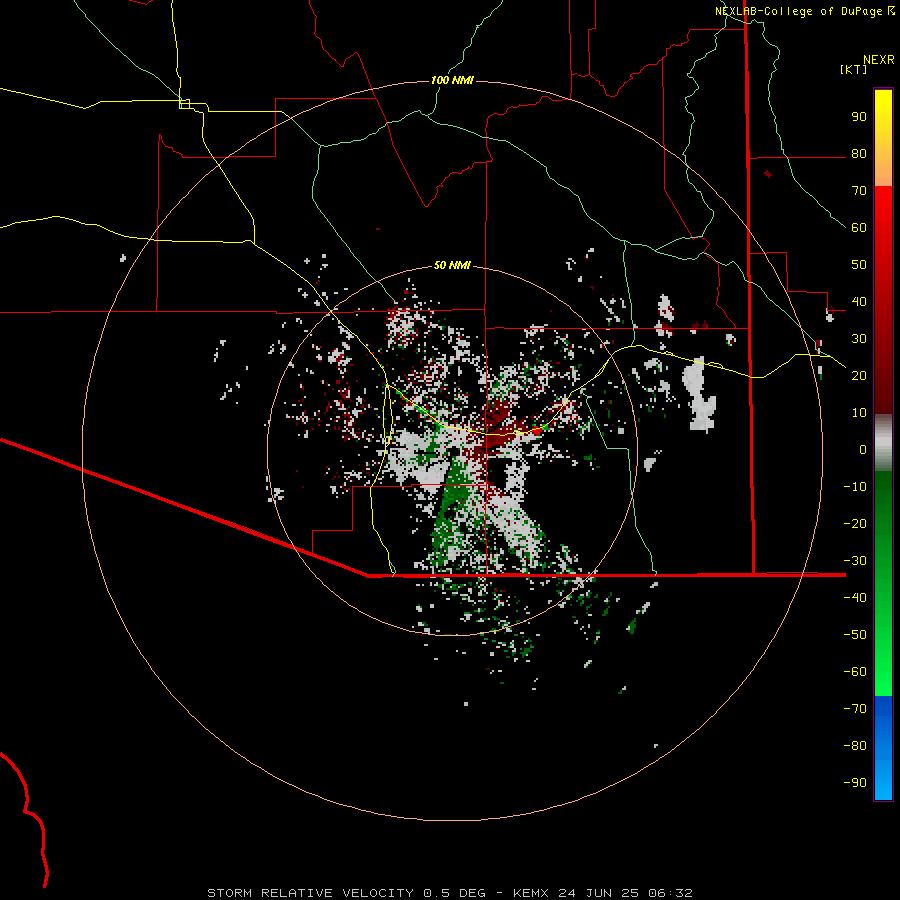Image resolution: width=900 pixels, height=900 pixels.
Task: Click the NEXLAB-College of DuPage label
Action: tap(801, 11)
